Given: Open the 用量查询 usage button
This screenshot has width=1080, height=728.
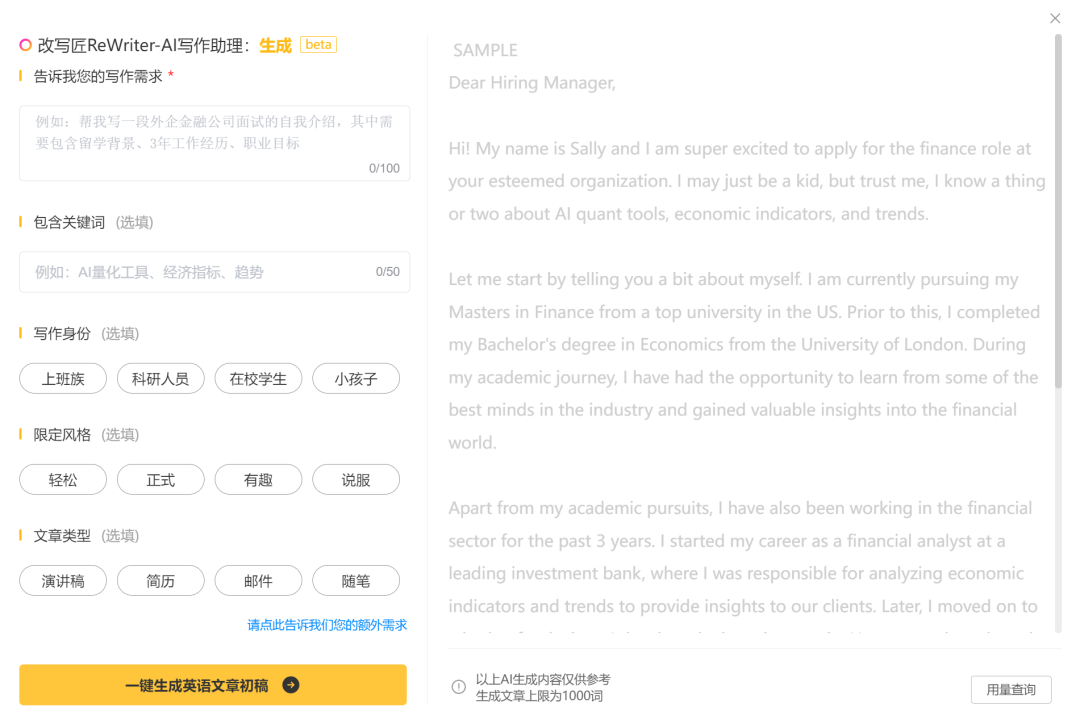Looking at the screenshot, I should pos(1011,689).
